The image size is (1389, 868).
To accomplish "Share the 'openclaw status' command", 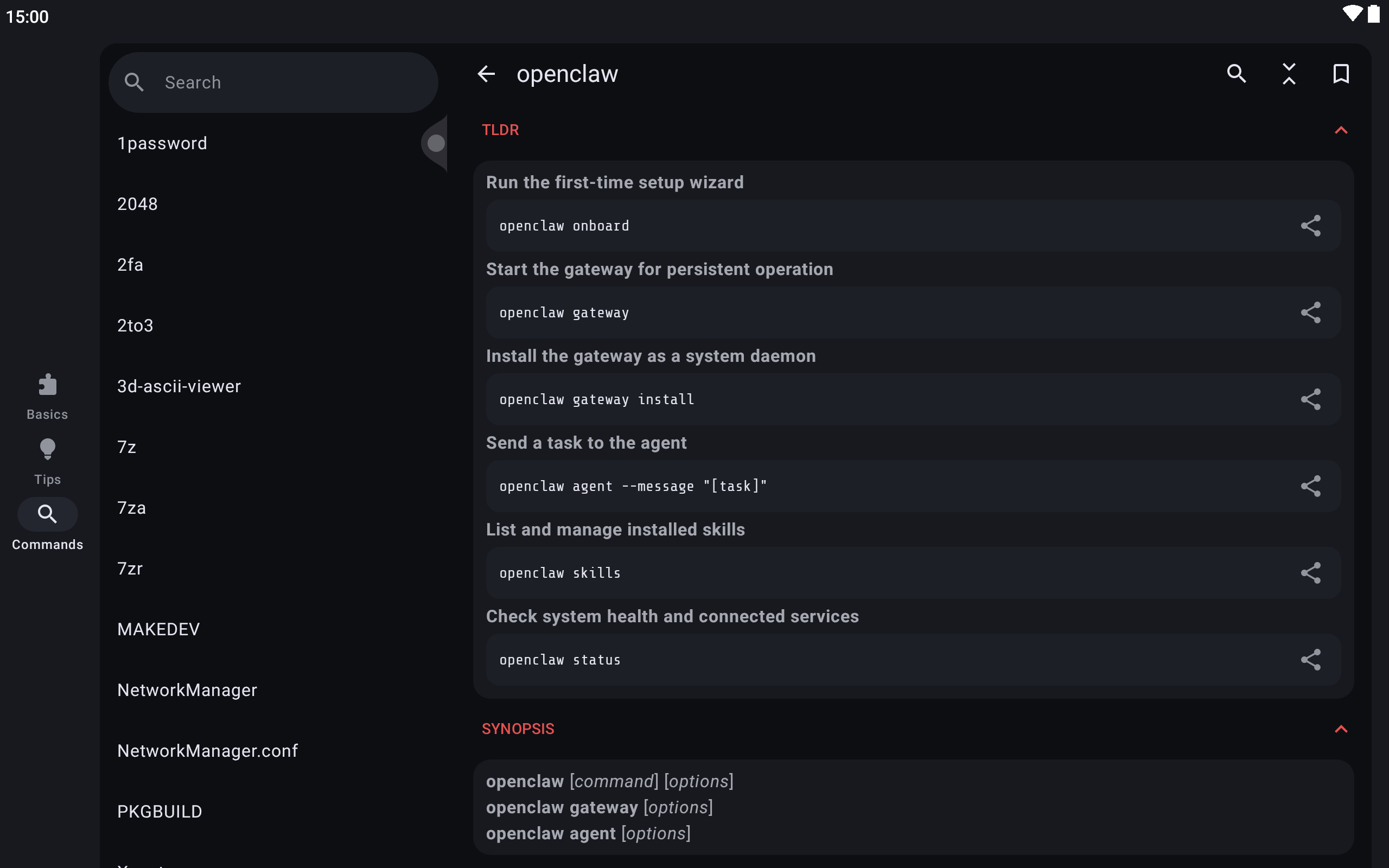I will coord(1310,660).
